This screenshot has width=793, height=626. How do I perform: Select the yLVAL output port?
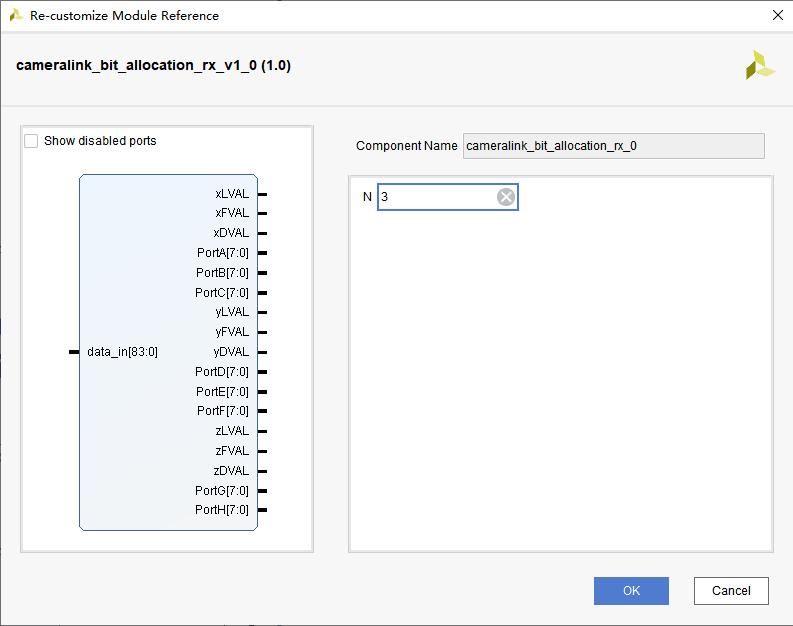pos(232,312)
